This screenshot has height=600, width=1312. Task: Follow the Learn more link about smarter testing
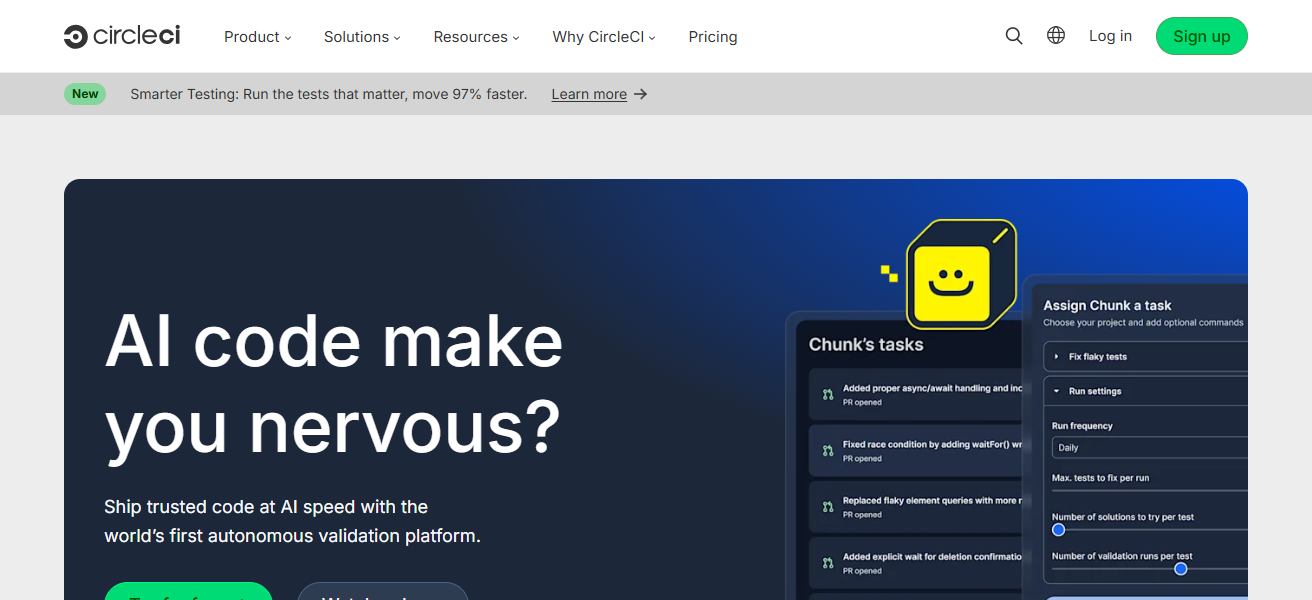[589, 93]
